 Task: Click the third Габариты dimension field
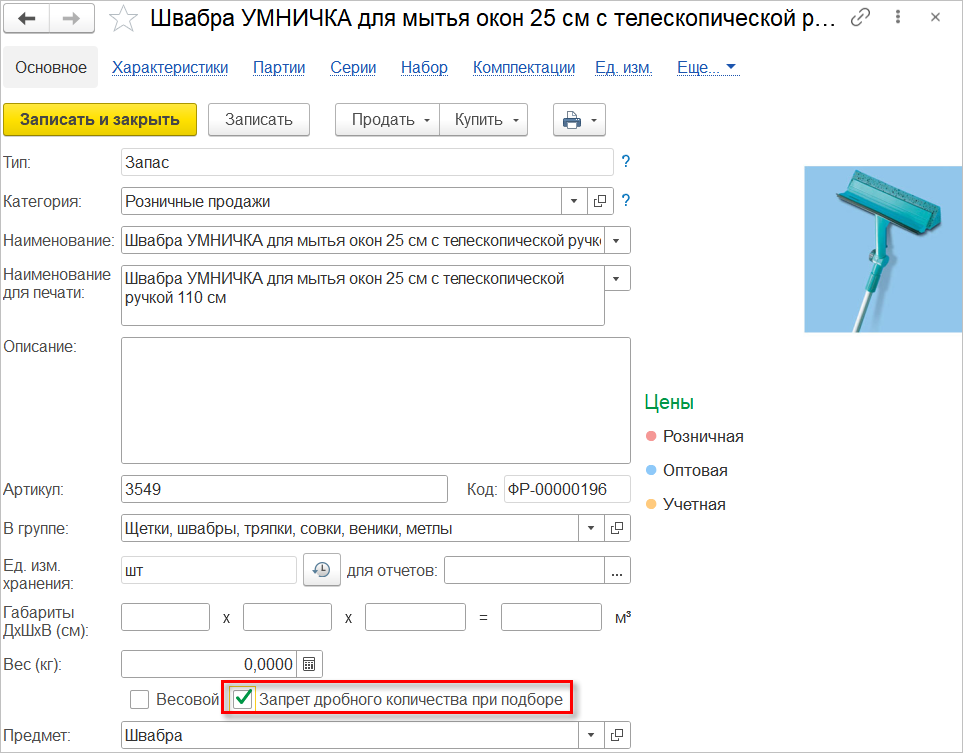415,617
